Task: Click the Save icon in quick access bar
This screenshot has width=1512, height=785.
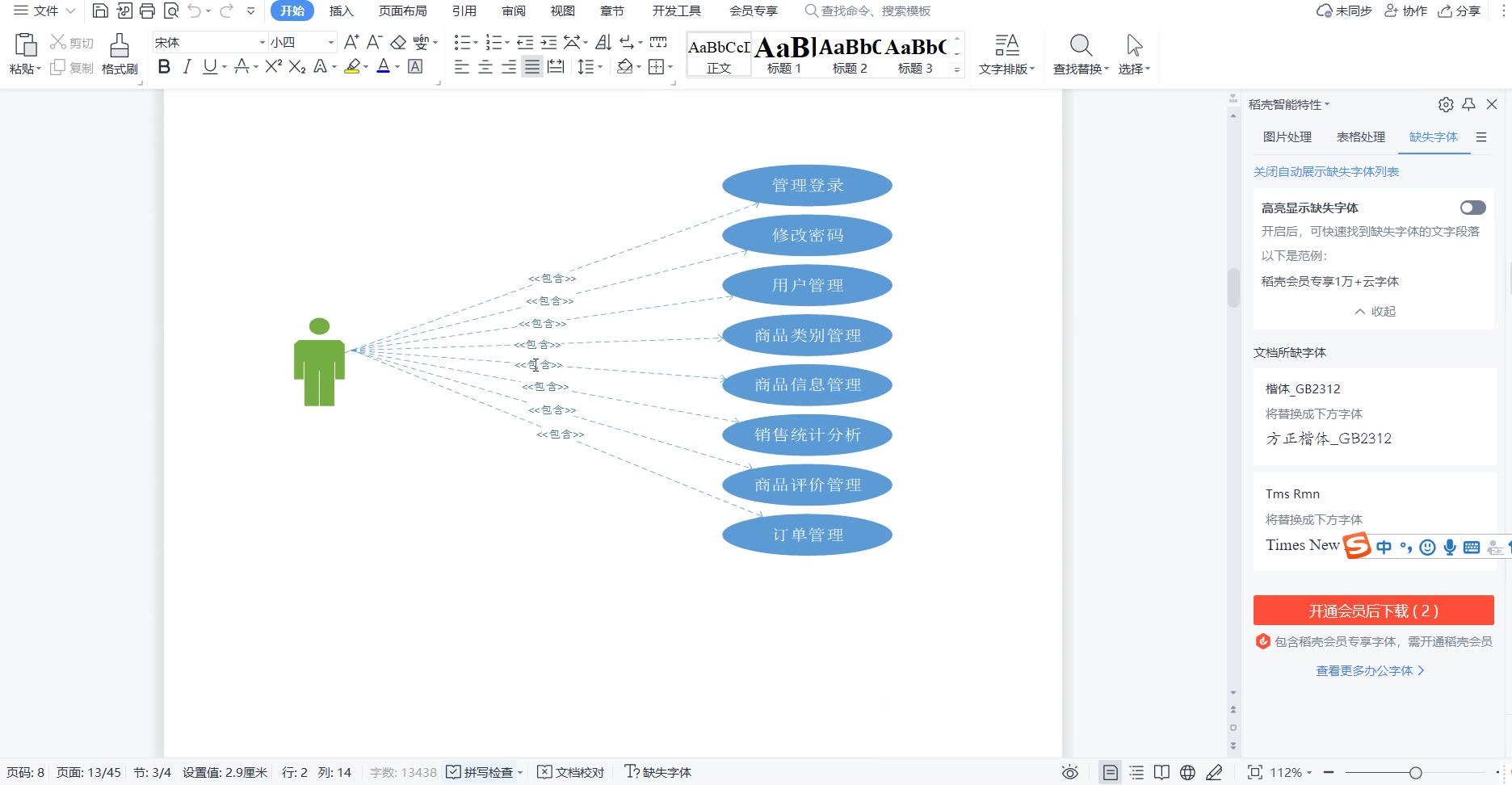Action: [100, 10]
